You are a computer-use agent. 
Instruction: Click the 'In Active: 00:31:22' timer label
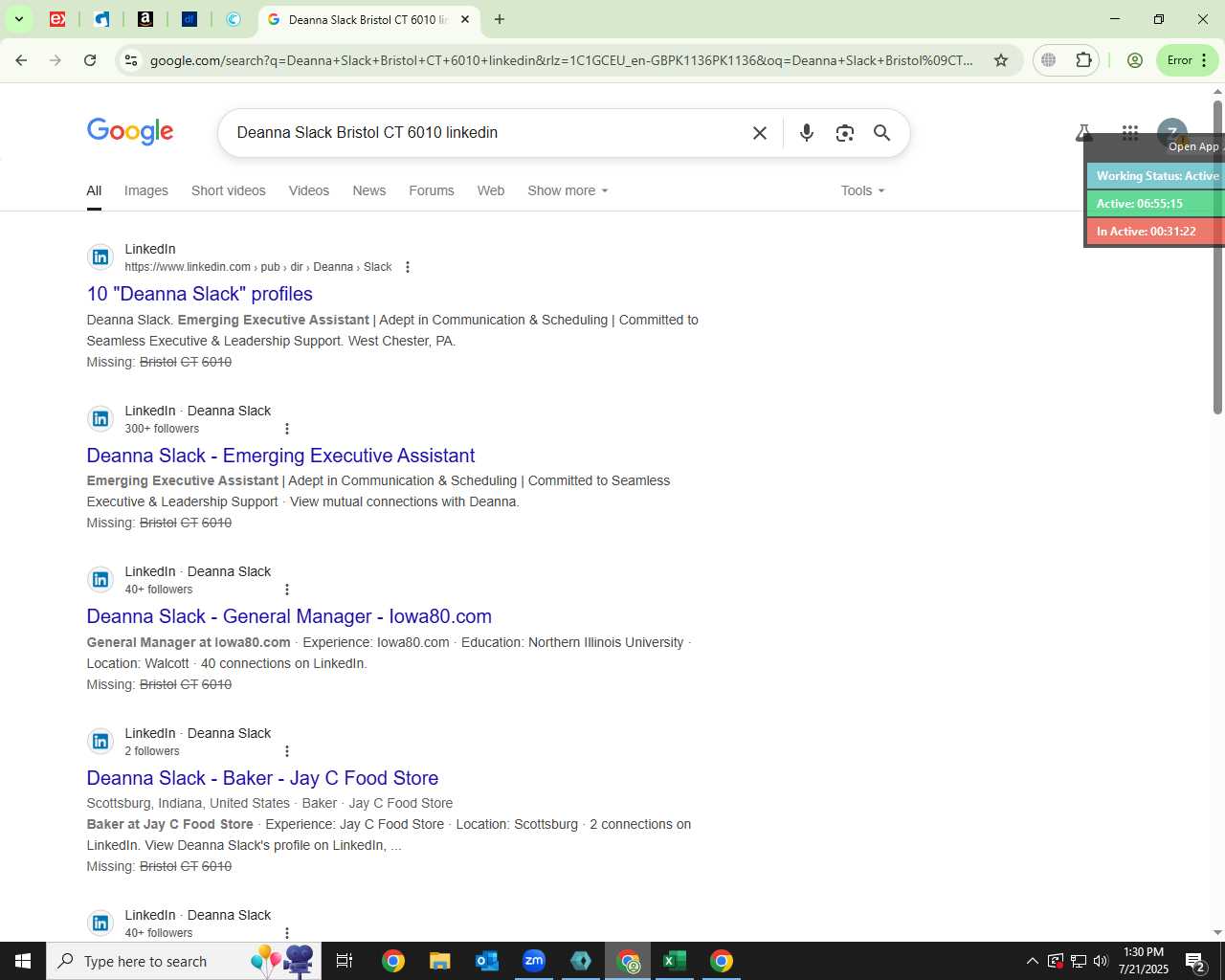[1157, 232]
